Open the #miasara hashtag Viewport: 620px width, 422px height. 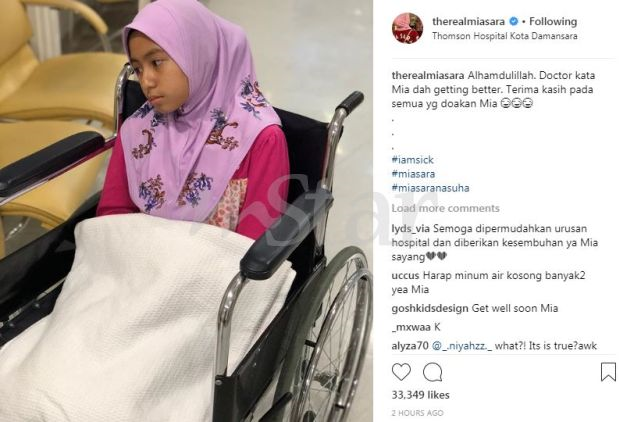point(413,174)
